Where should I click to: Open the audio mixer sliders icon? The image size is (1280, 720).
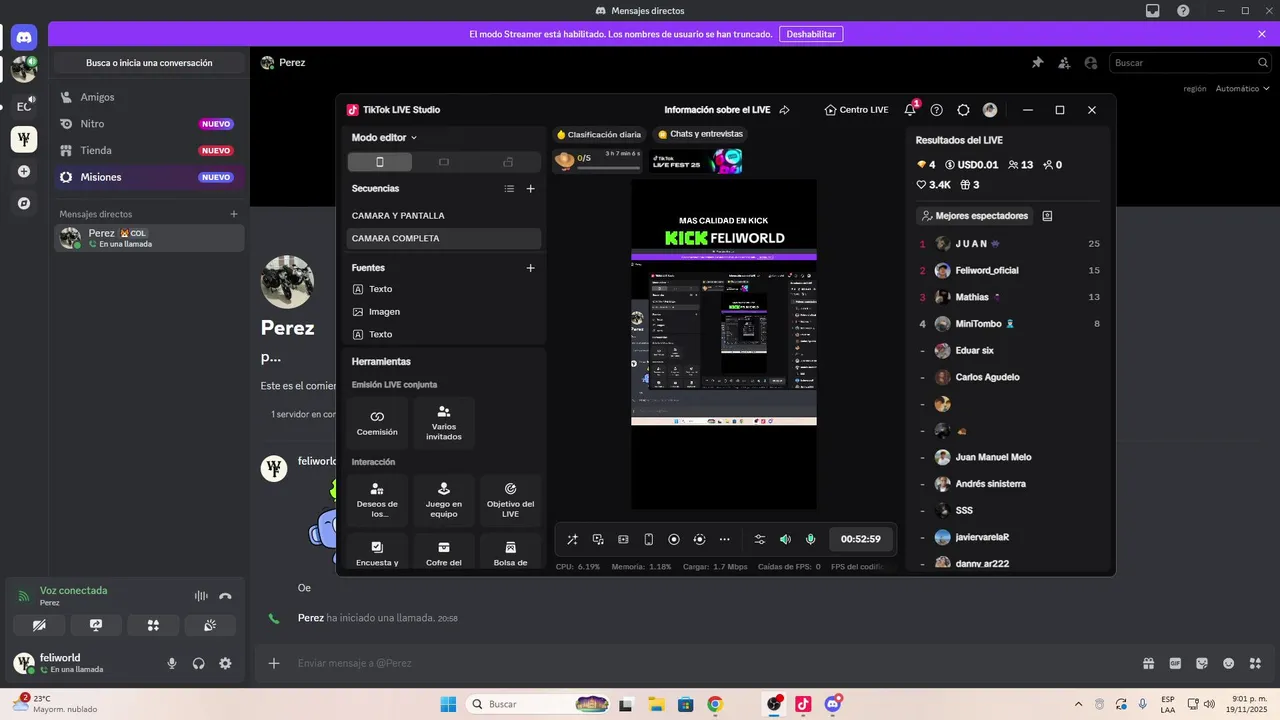pos(760,539)
